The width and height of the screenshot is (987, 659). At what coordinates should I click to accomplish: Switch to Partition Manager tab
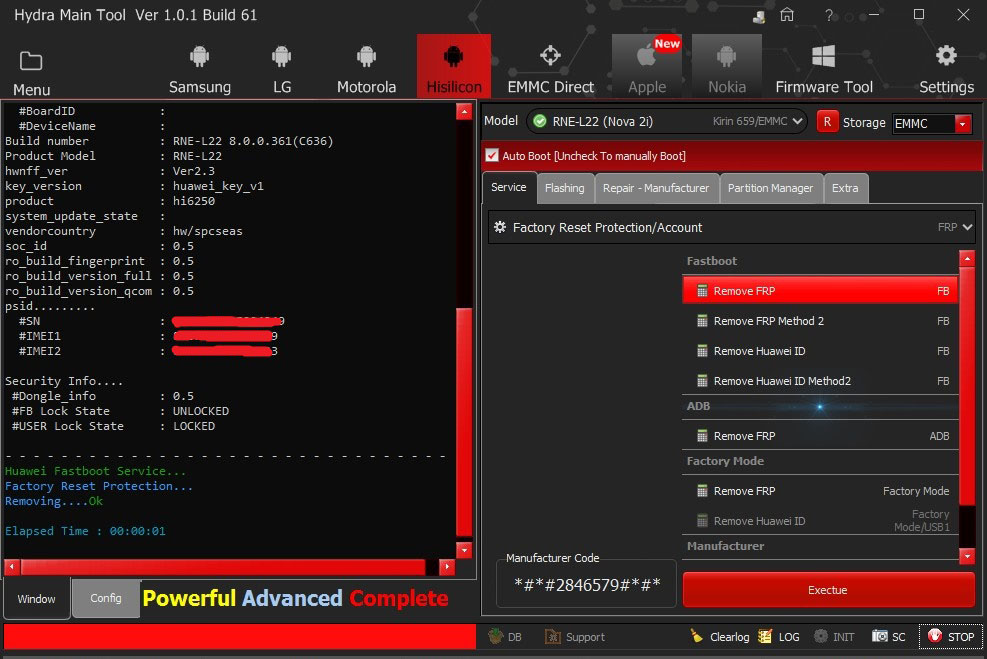click(x=770, y=188)
